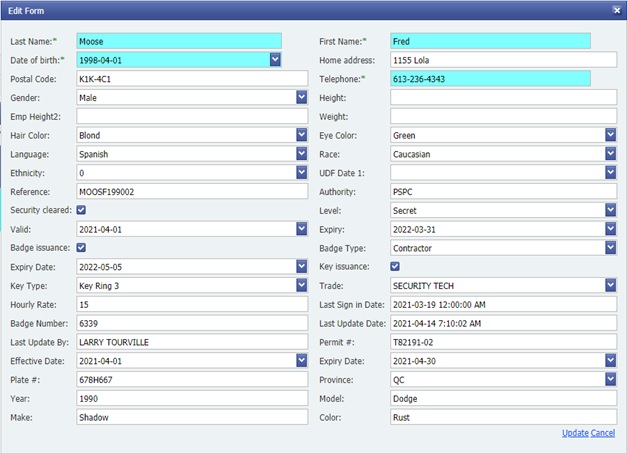627x453 pixels.
Task: Expand the Trade dropdown
Action: 610,285
